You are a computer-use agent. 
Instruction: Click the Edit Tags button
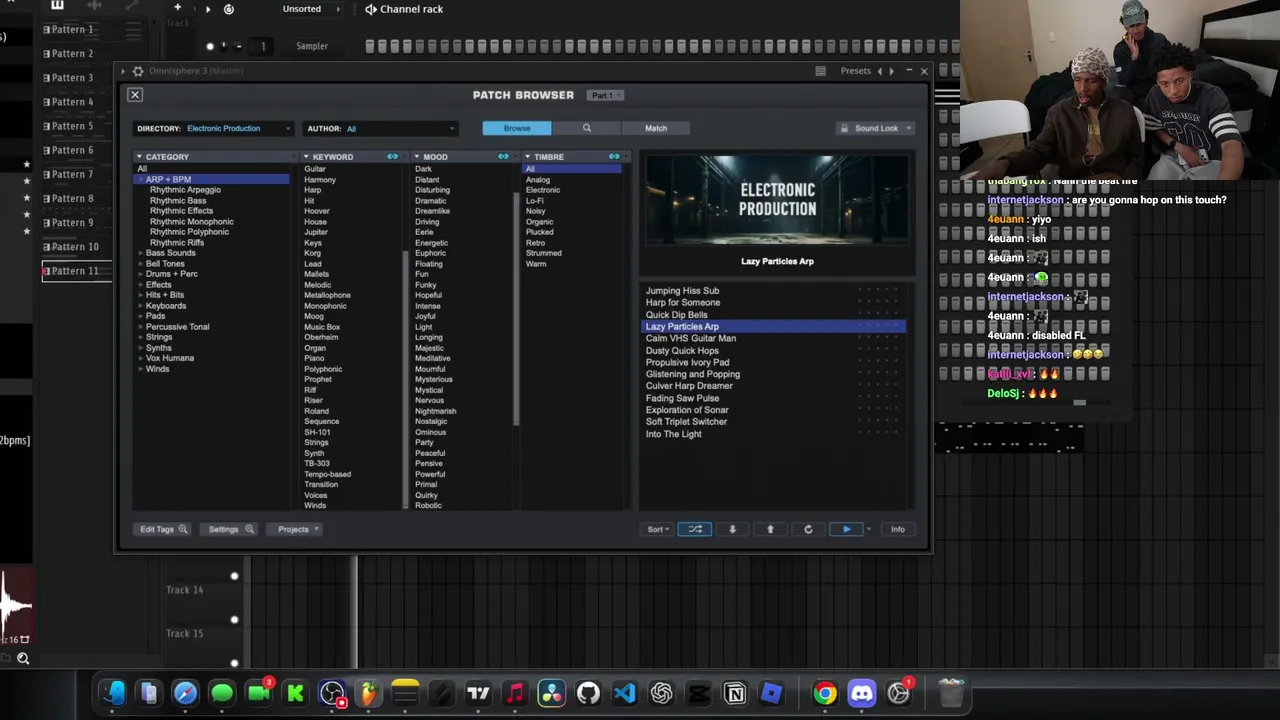[163, 529]
